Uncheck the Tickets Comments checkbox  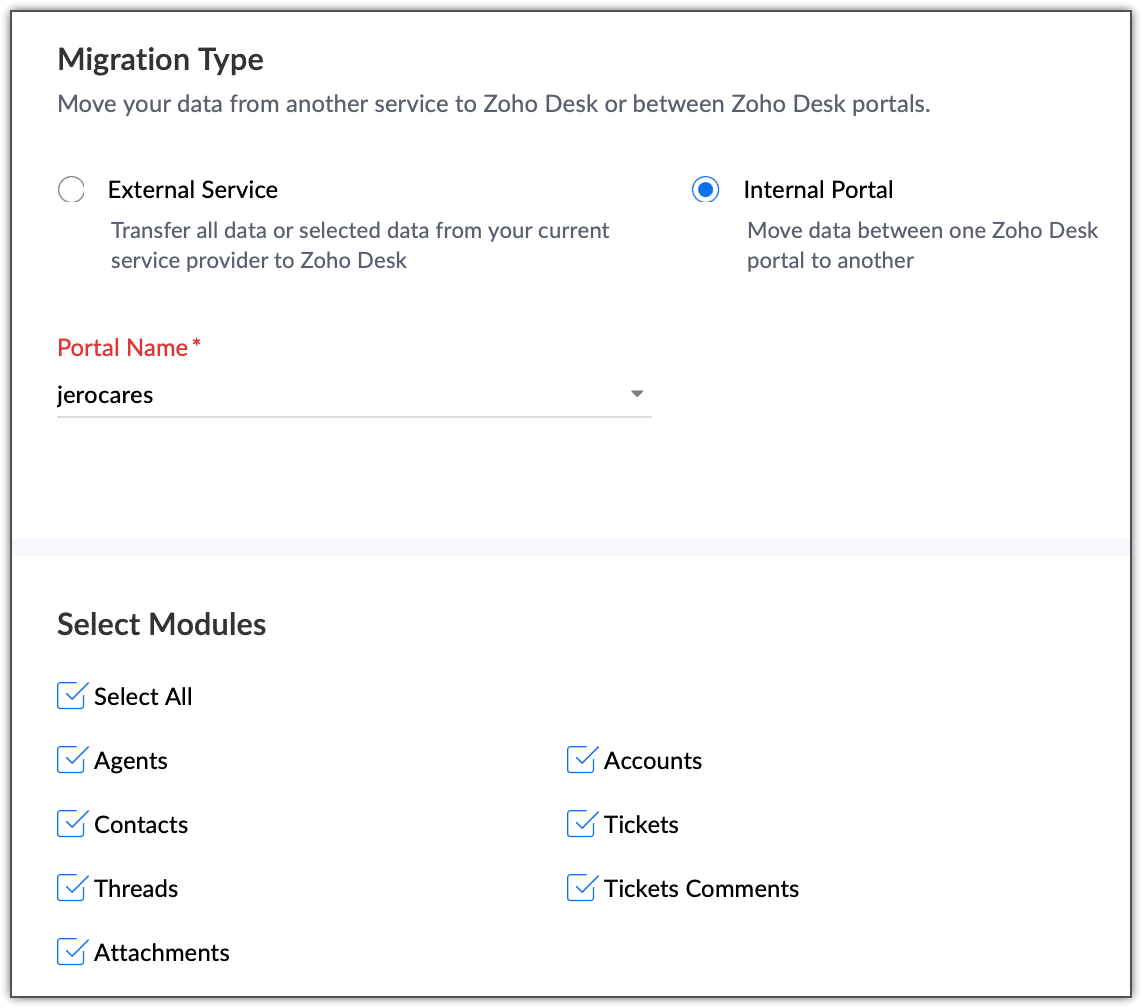(x=581, y=889)
